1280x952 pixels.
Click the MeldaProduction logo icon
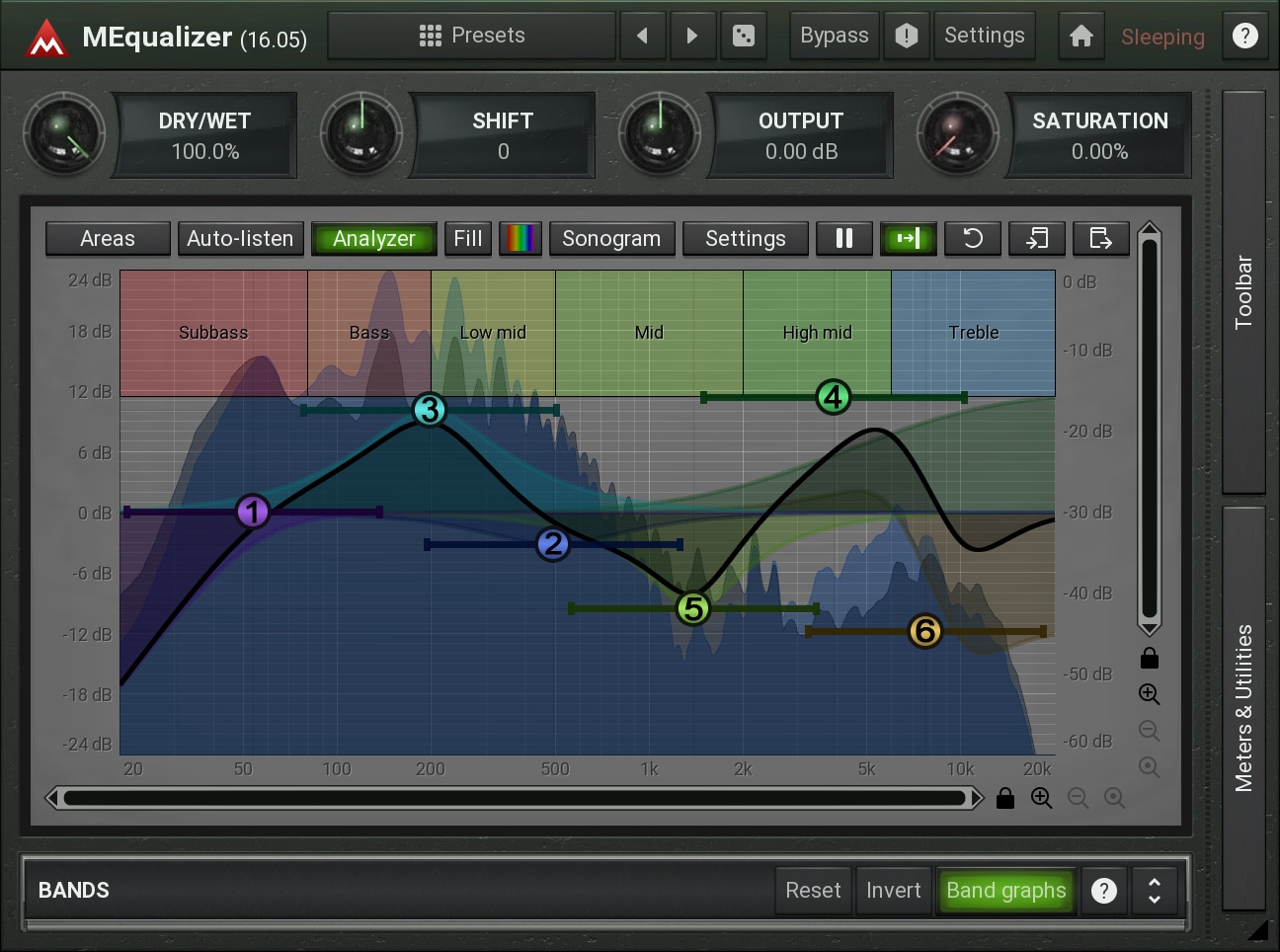click(45, 39)
